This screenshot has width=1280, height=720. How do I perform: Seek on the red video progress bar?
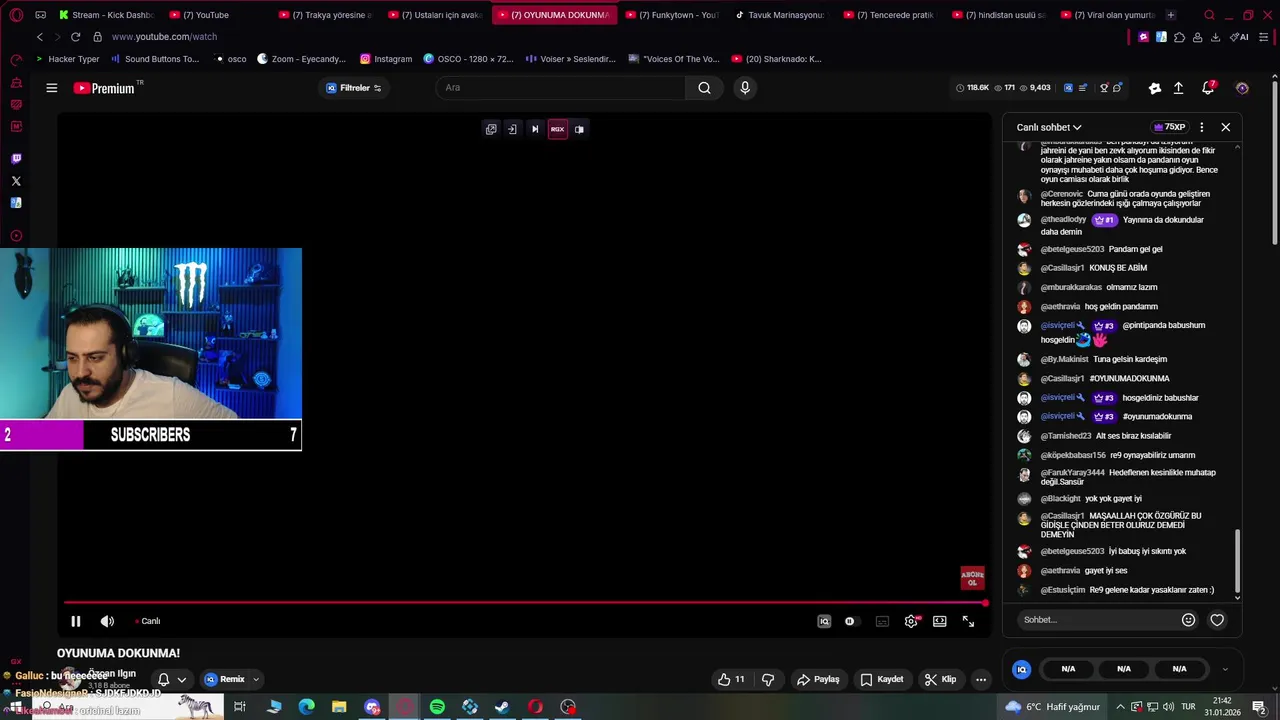(x=525, y=603)
